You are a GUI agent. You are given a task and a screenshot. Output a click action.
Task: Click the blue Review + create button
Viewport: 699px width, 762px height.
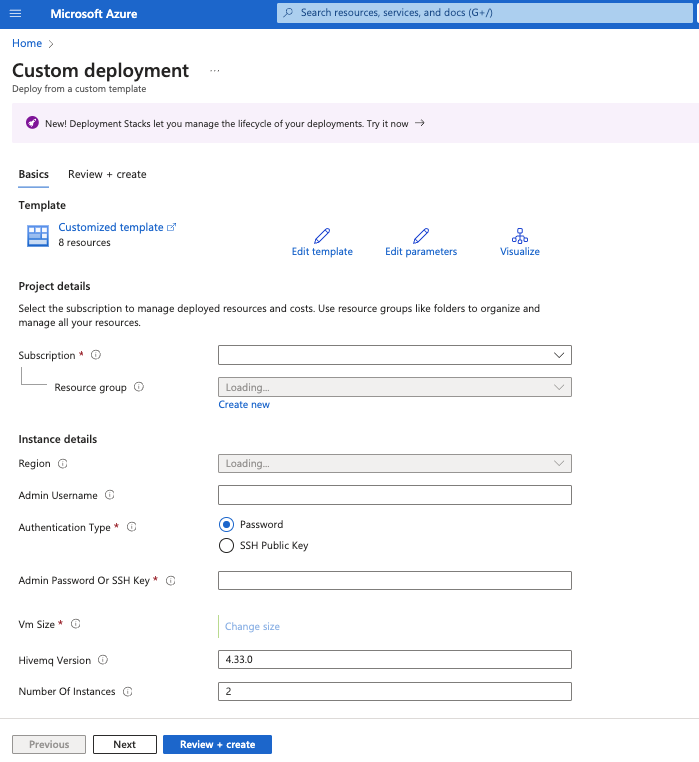(217, 745)
